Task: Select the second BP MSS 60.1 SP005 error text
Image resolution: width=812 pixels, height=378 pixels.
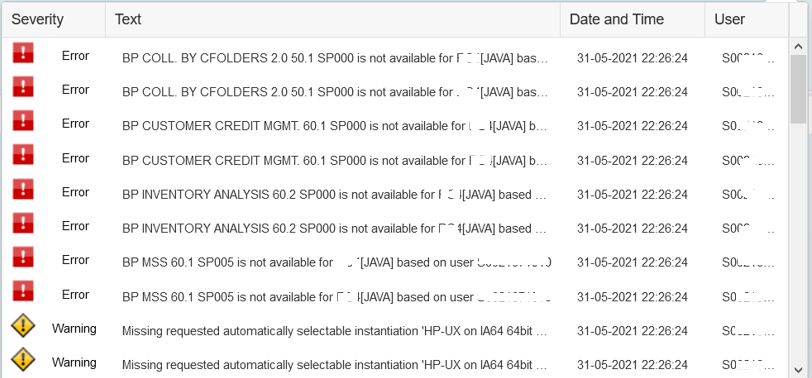Action: (x=336, y=297)
